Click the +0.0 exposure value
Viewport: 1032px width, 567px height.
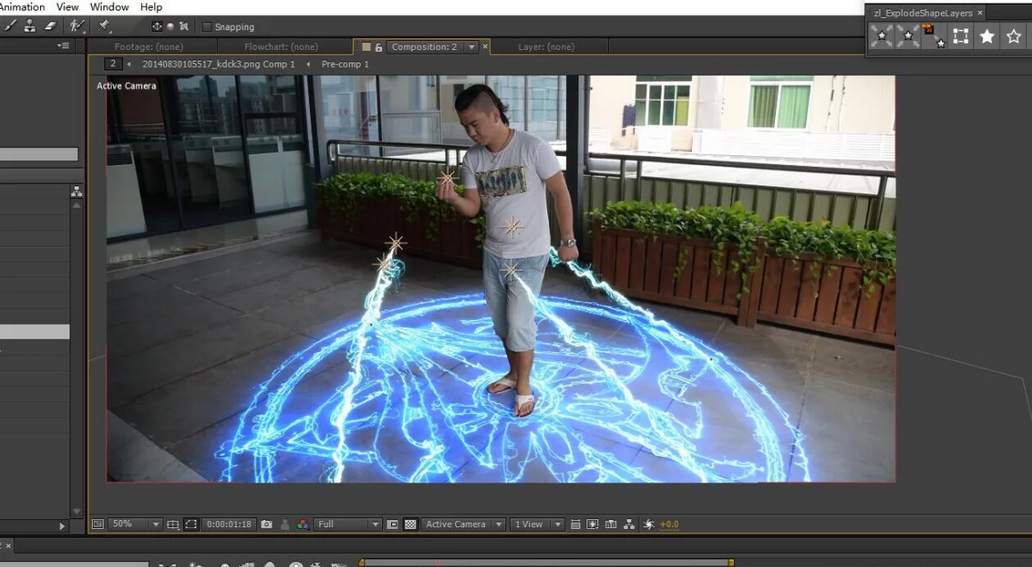668,524
